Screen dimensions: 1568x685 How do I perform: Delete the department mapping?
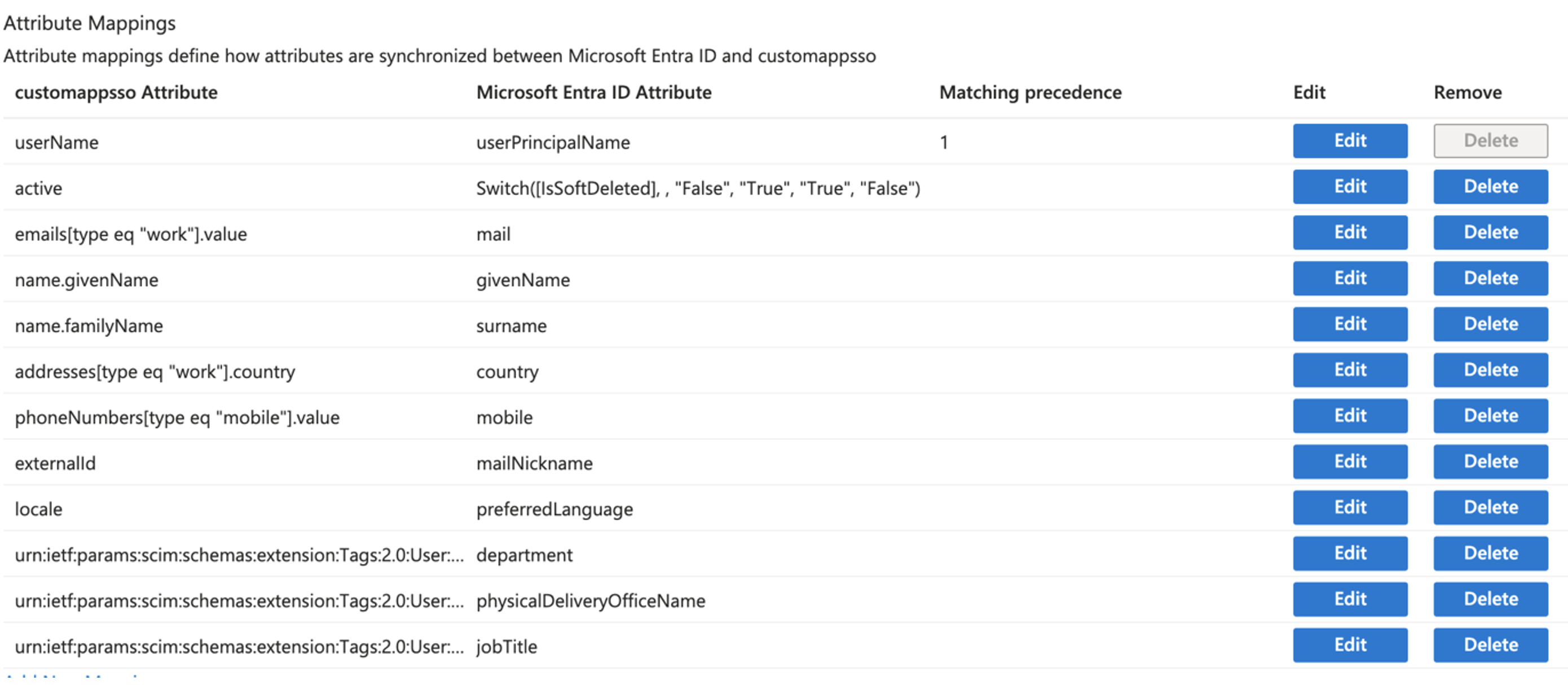1491,554
